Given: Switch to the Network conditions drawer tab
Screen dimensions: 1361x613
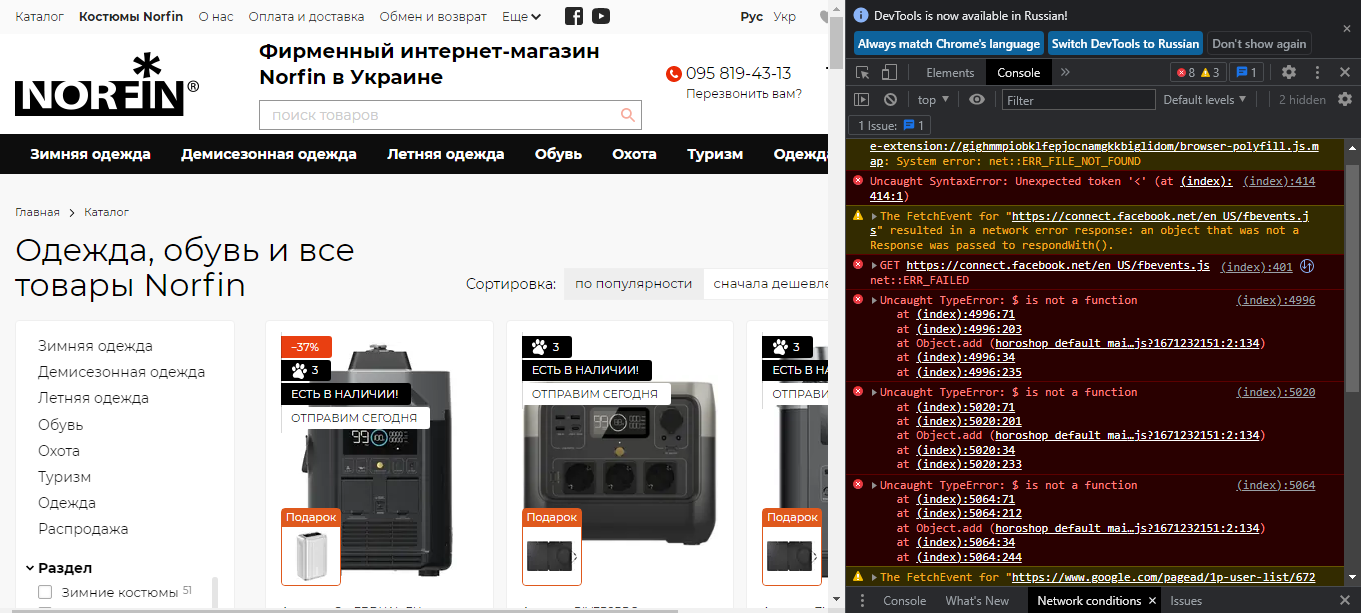Looking at the screenshot, I should point(1089,601).
